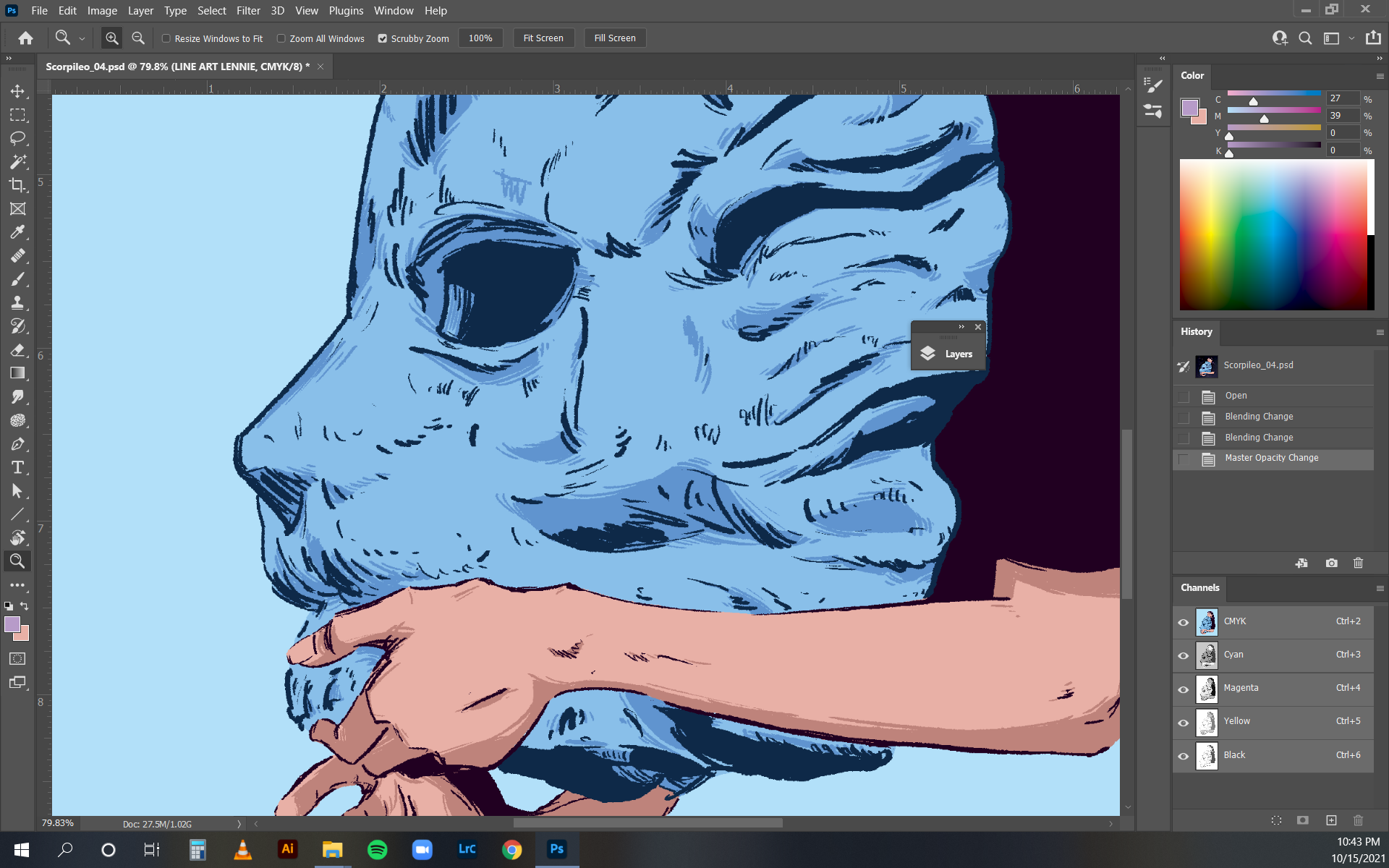Select the Gradient tool
The image size is (1389, 868).
(x=17, y=373)
